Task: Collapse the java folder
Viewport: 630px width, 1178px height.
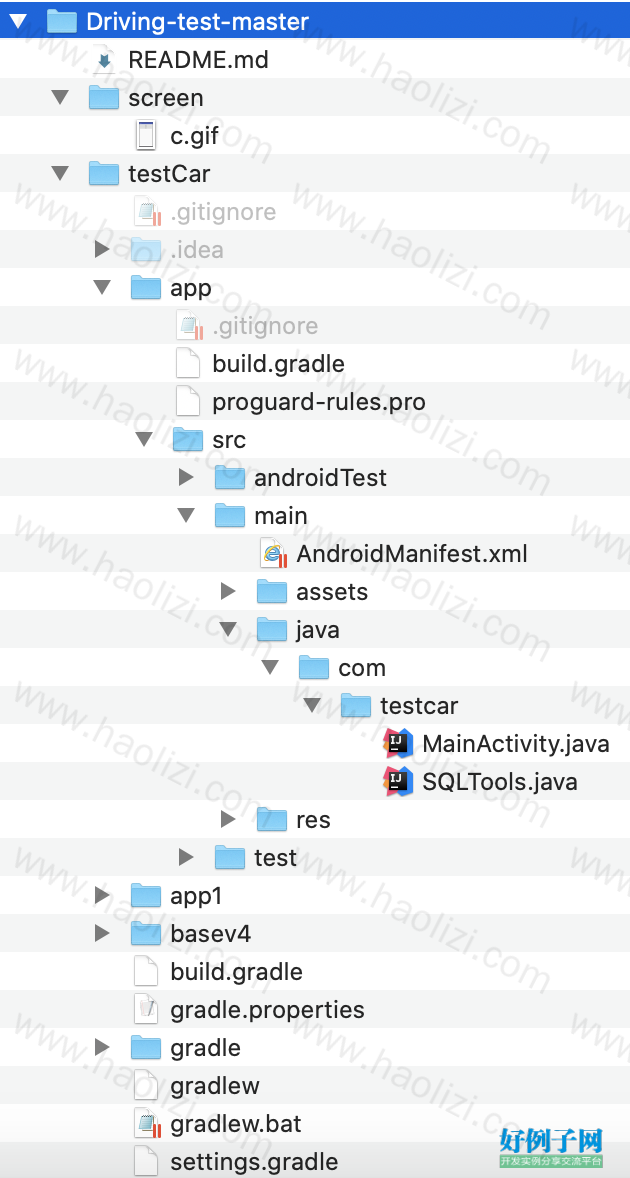Action: click(x=228, y=630)
